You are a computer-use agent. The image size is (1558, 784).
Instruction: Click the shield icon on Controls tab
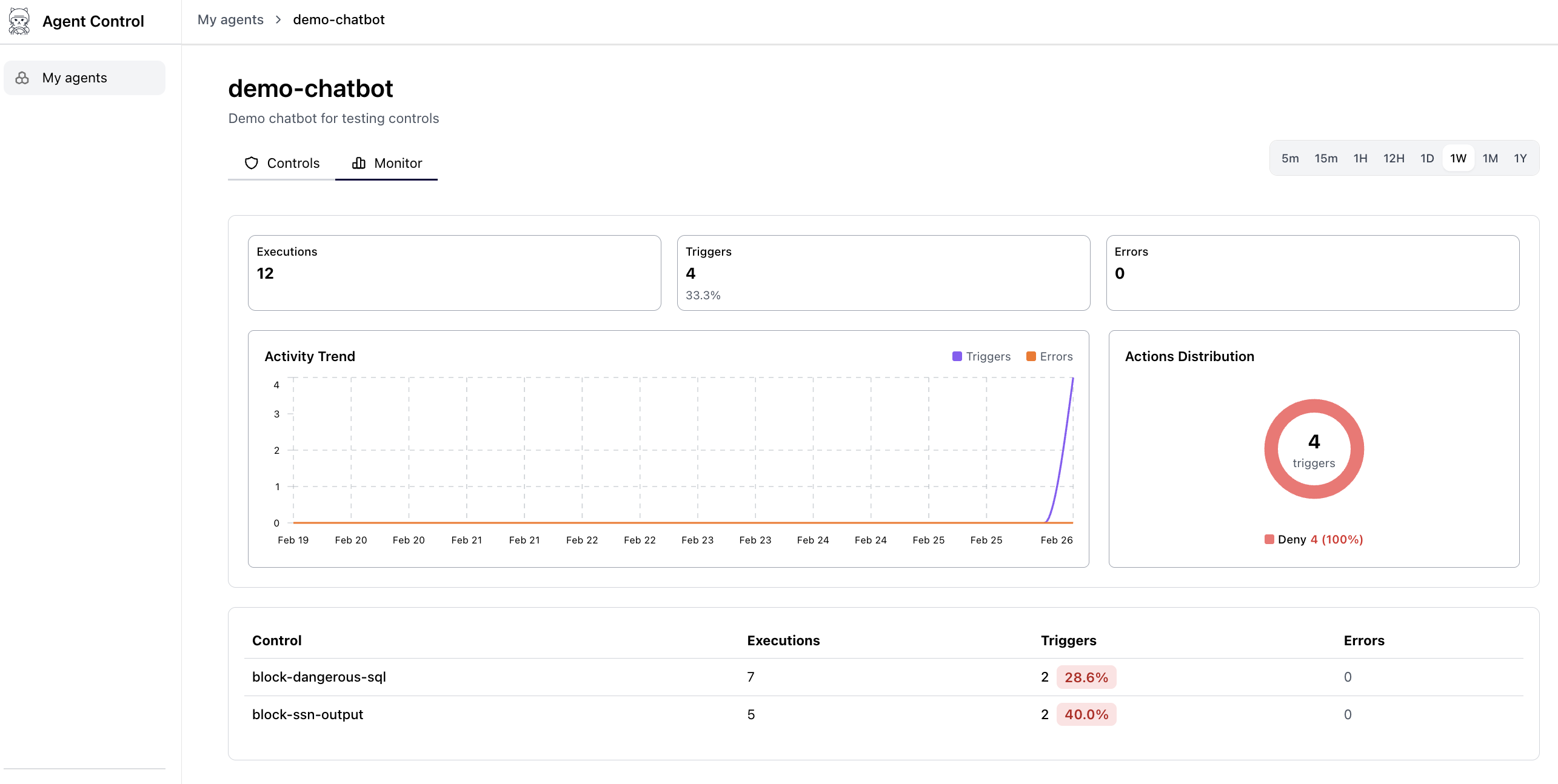(252, 163)
